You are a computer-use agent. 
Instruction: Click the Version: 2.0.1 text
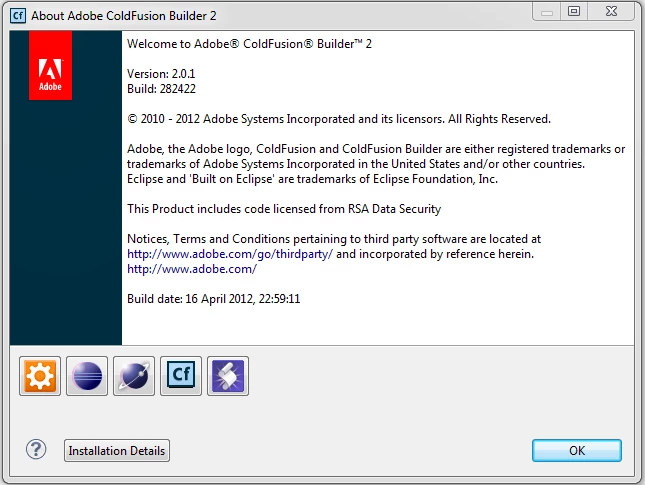point(161,74)
